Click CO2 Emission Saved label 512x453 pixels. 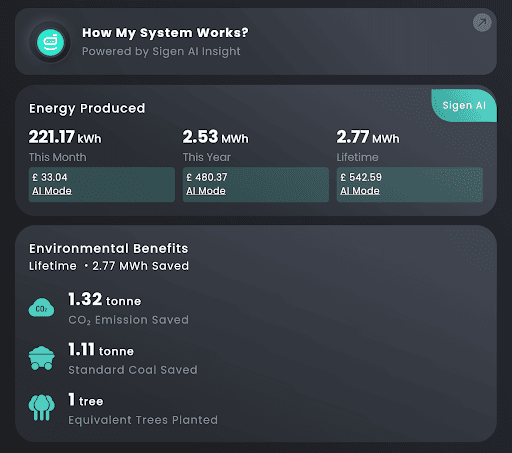[x=128, y=320]
